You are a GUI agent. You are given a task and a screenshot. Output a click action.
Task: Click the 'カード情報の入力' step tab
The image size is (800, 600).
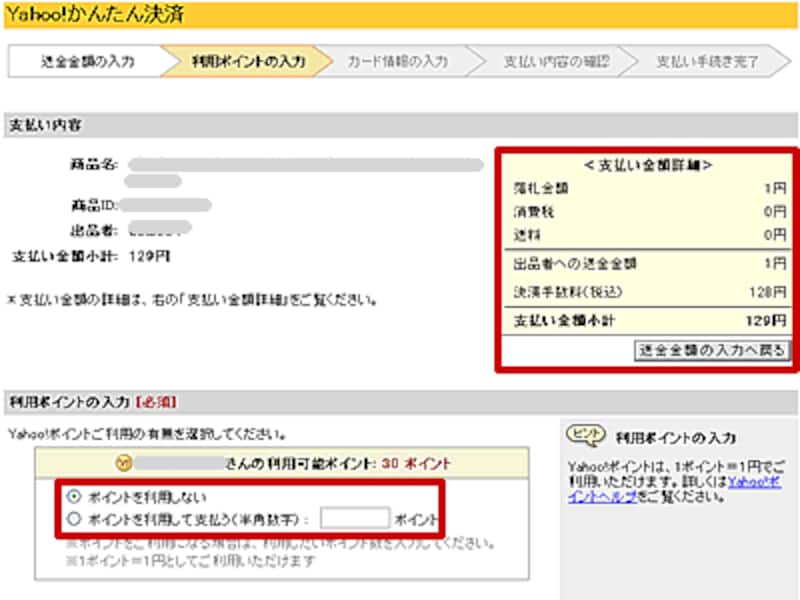398,62
